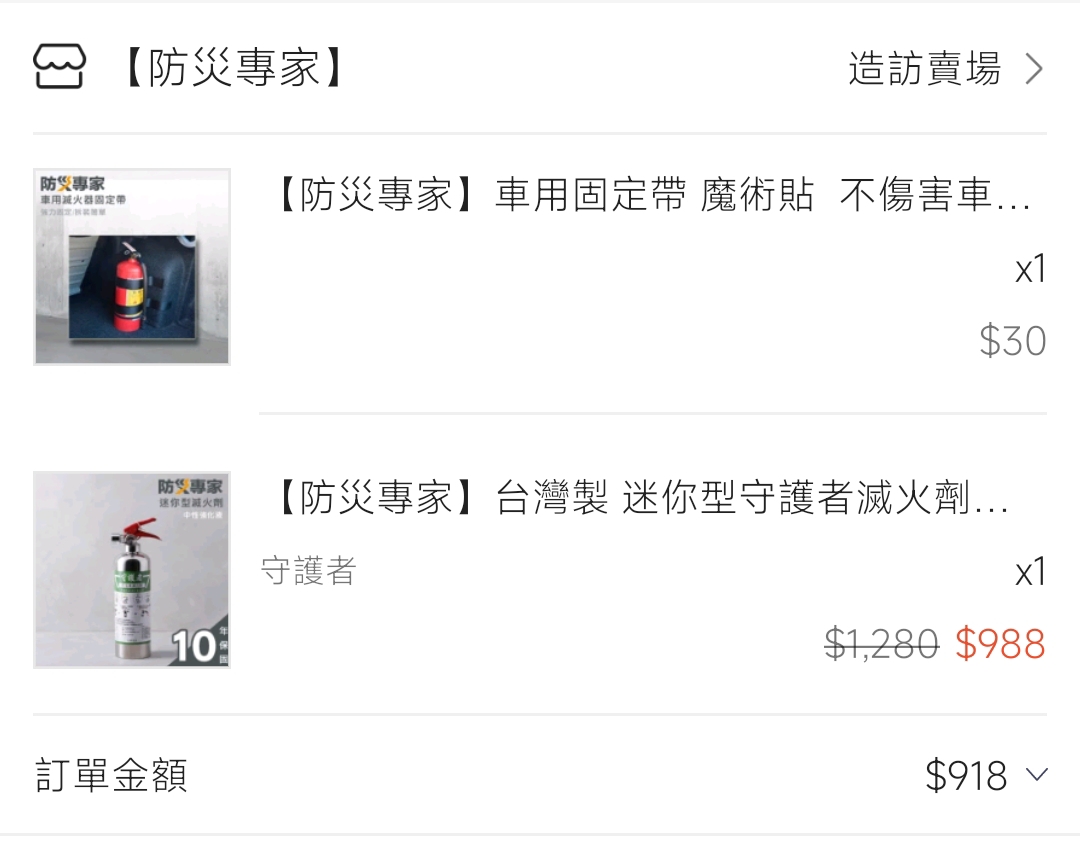Tap the 防災專家 logo on the strap thumbnail

[72, 184]
